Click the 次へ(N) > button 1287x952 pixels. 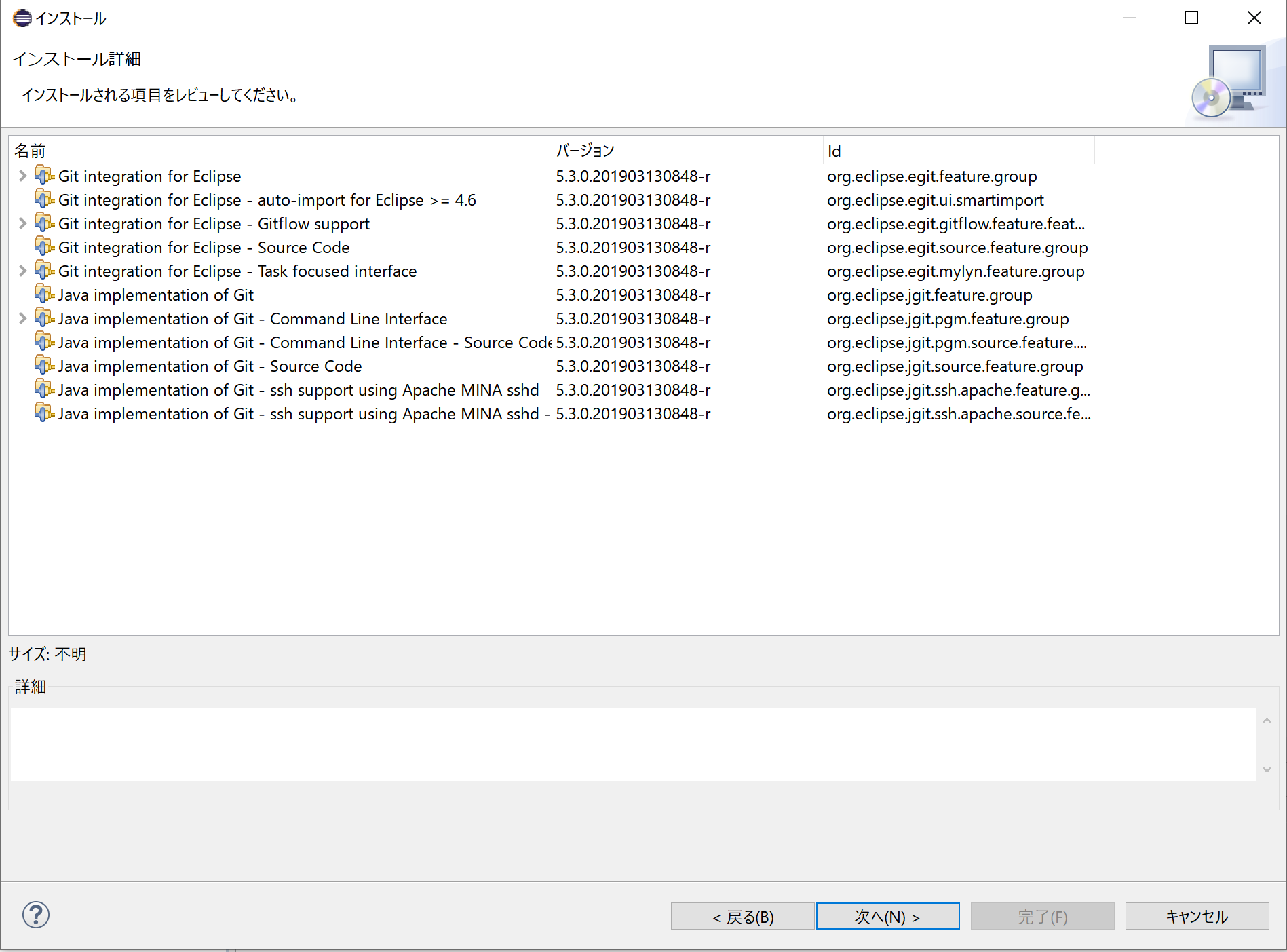[887, 916]
